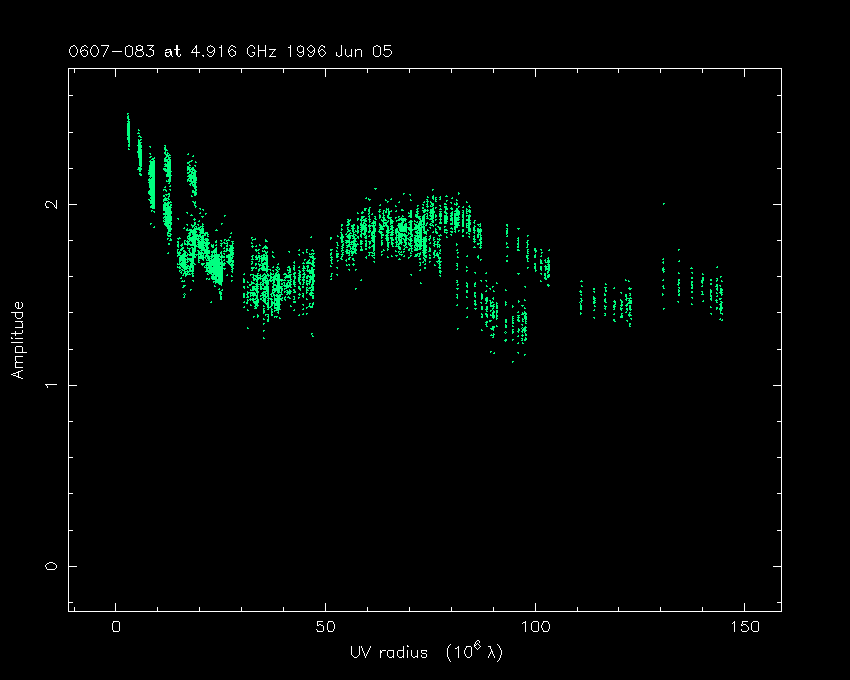
Task: Click the y-axis tick label "2"
Action: click(x=50, y=204)
